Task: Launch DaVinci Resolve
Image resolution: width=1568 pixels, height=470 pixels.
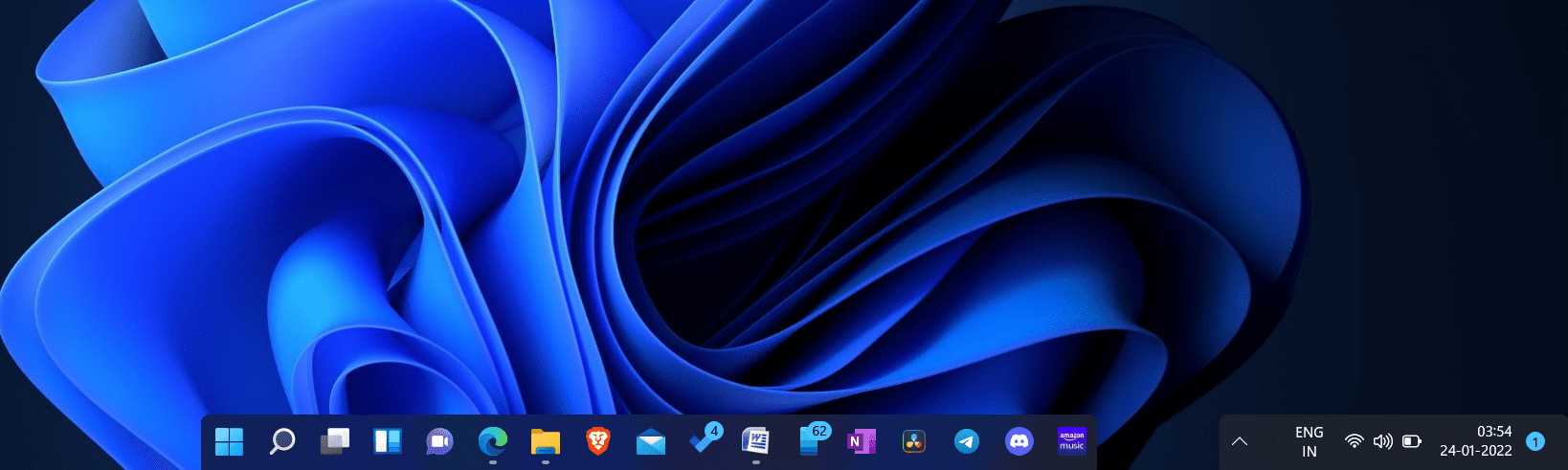Action: click(914, 441)
